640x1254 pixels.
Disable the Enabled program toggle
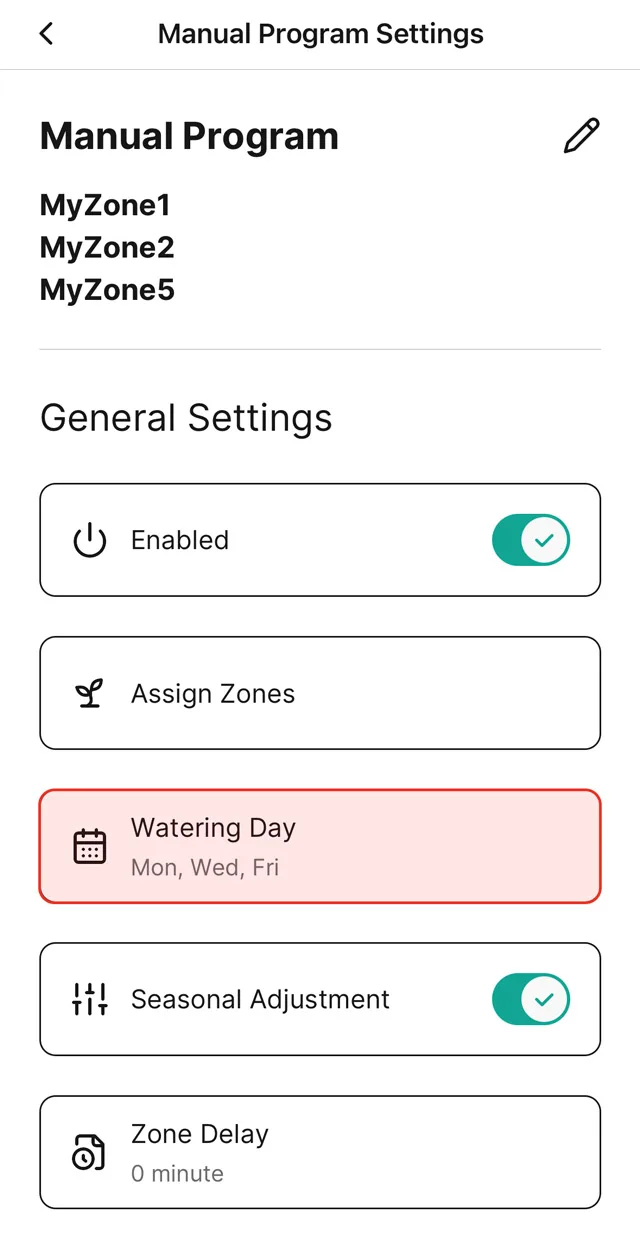coord(530,540)
